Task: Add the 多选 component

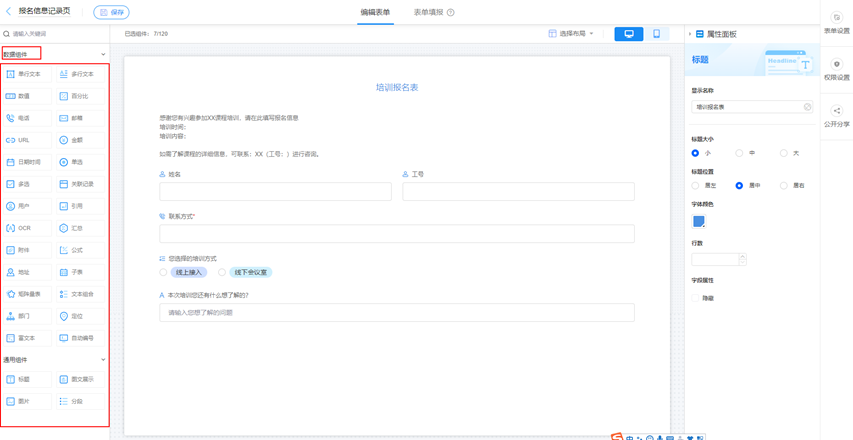Action: pos(27,184)
